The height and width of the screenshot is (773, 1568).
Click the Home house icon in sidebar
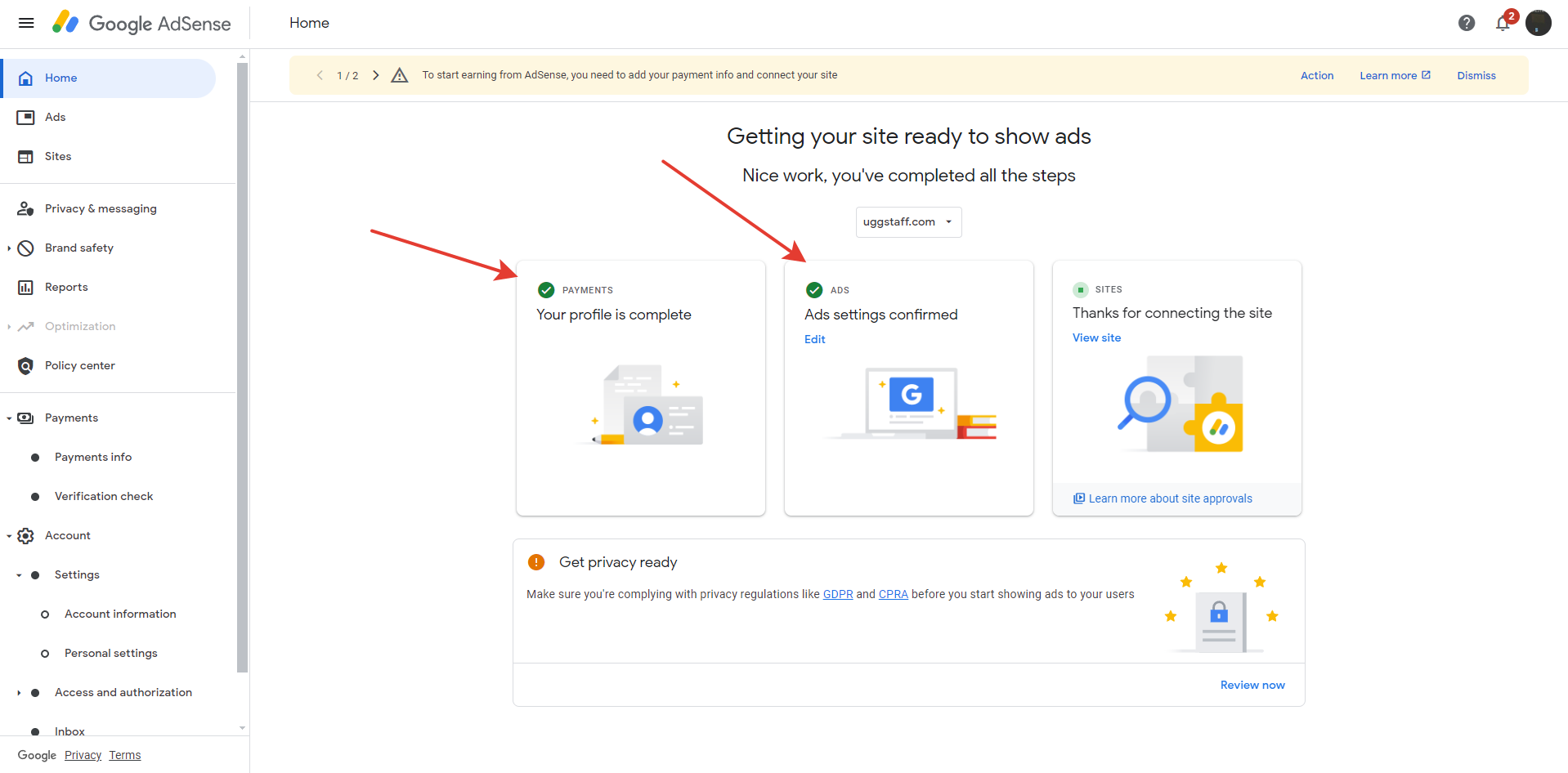coord(25,78)
